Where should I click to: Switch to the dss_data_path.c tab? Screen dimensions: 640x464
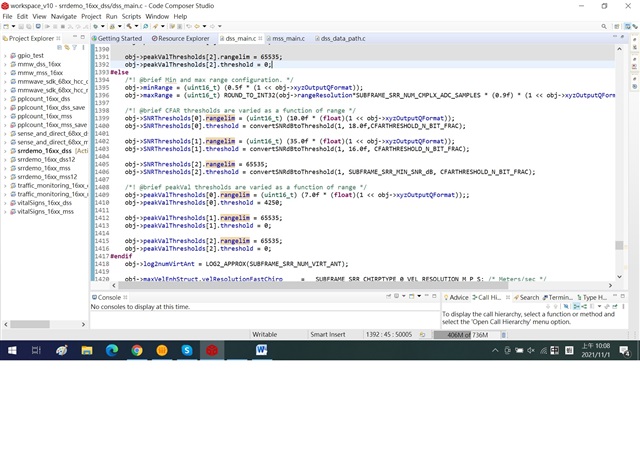pos(340,38)
